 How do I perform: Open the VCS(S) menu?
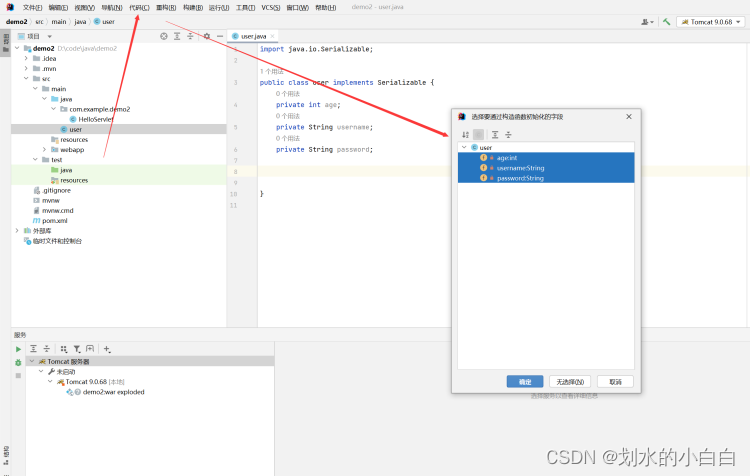point(271,8)
